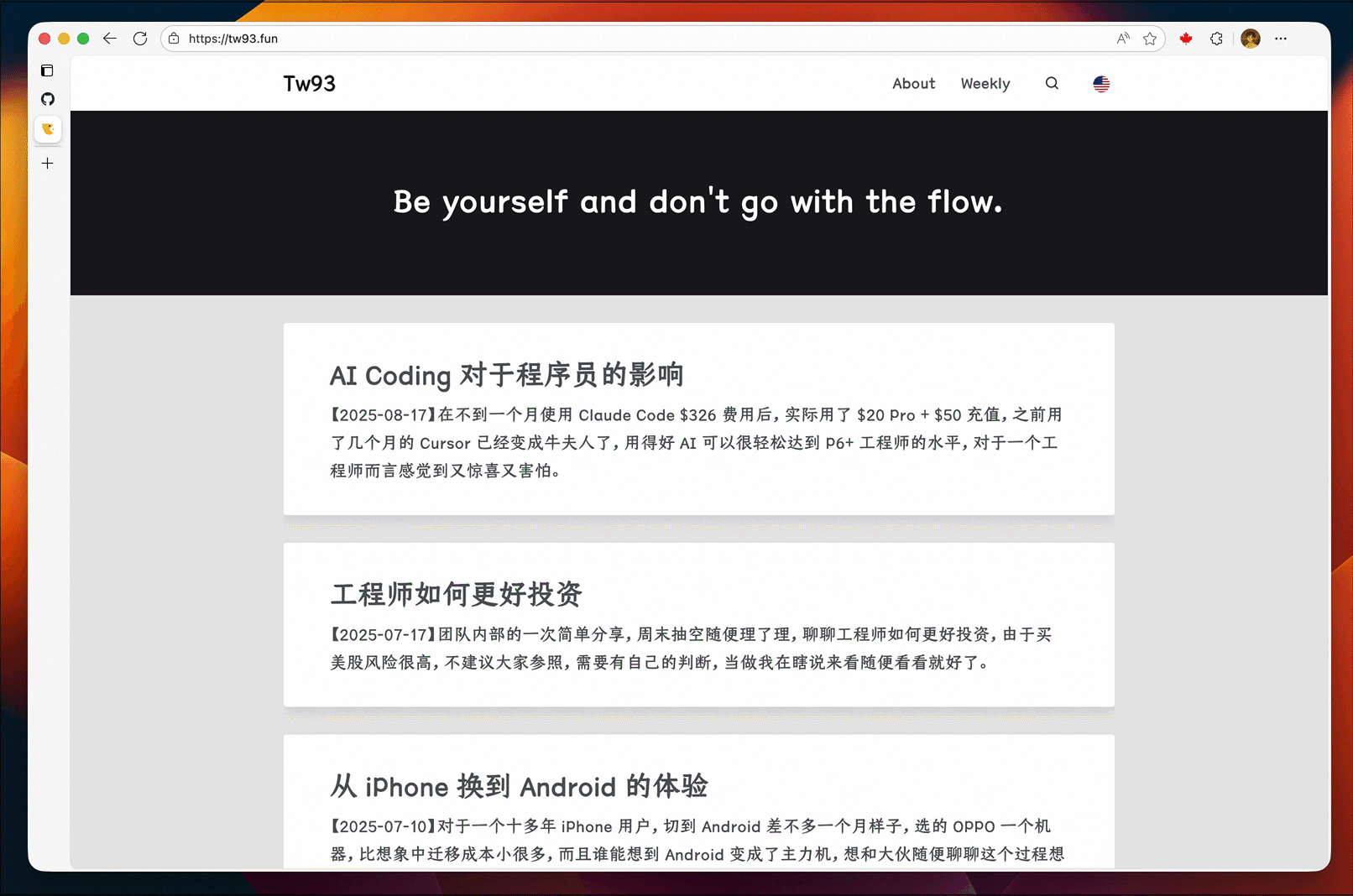Toggle the vertical tabs panel icon
The height and width of the screenshot is (896, 1353).
(48, 70)
